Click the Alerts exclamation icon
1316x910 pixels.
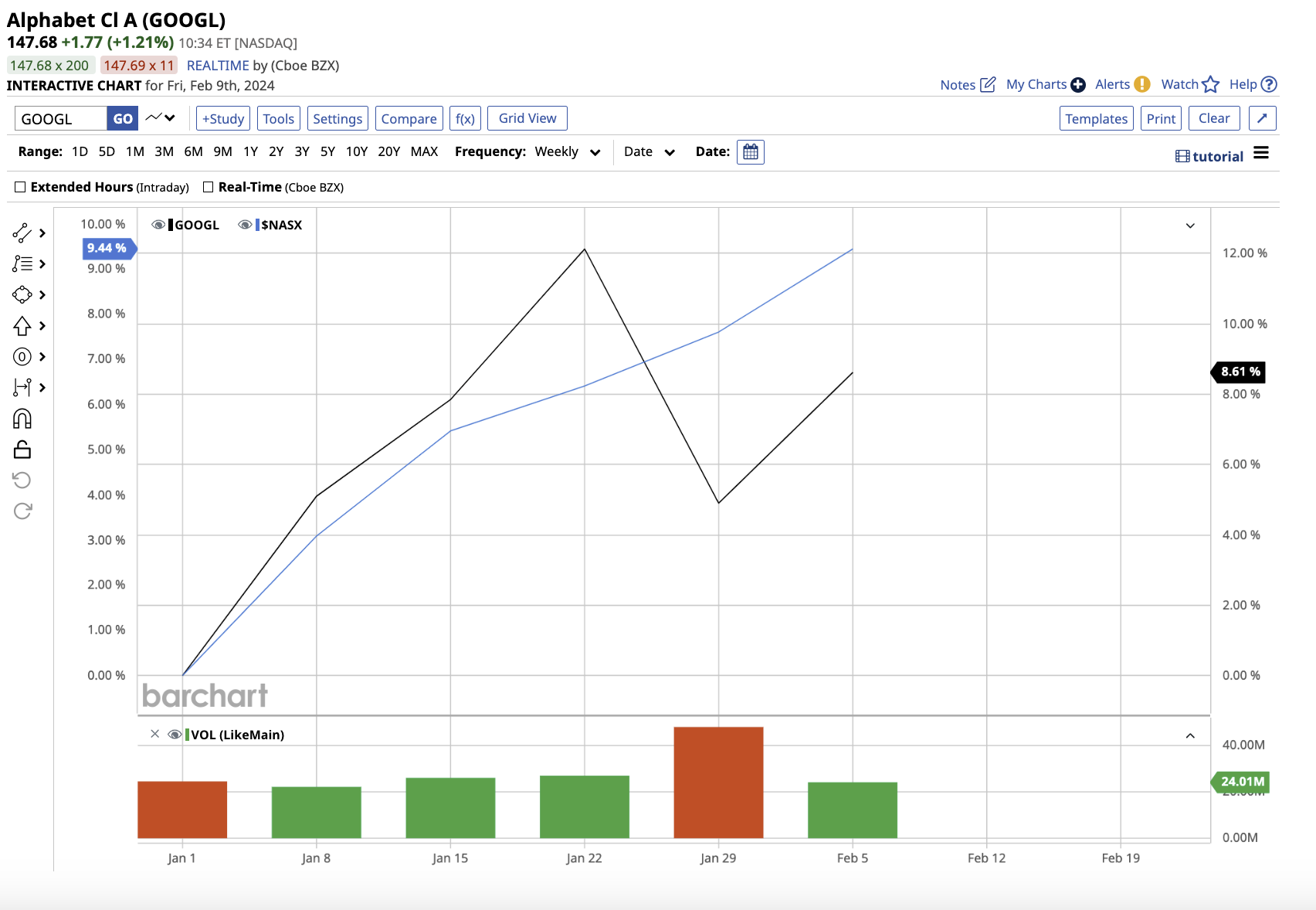coord(1142,84)
